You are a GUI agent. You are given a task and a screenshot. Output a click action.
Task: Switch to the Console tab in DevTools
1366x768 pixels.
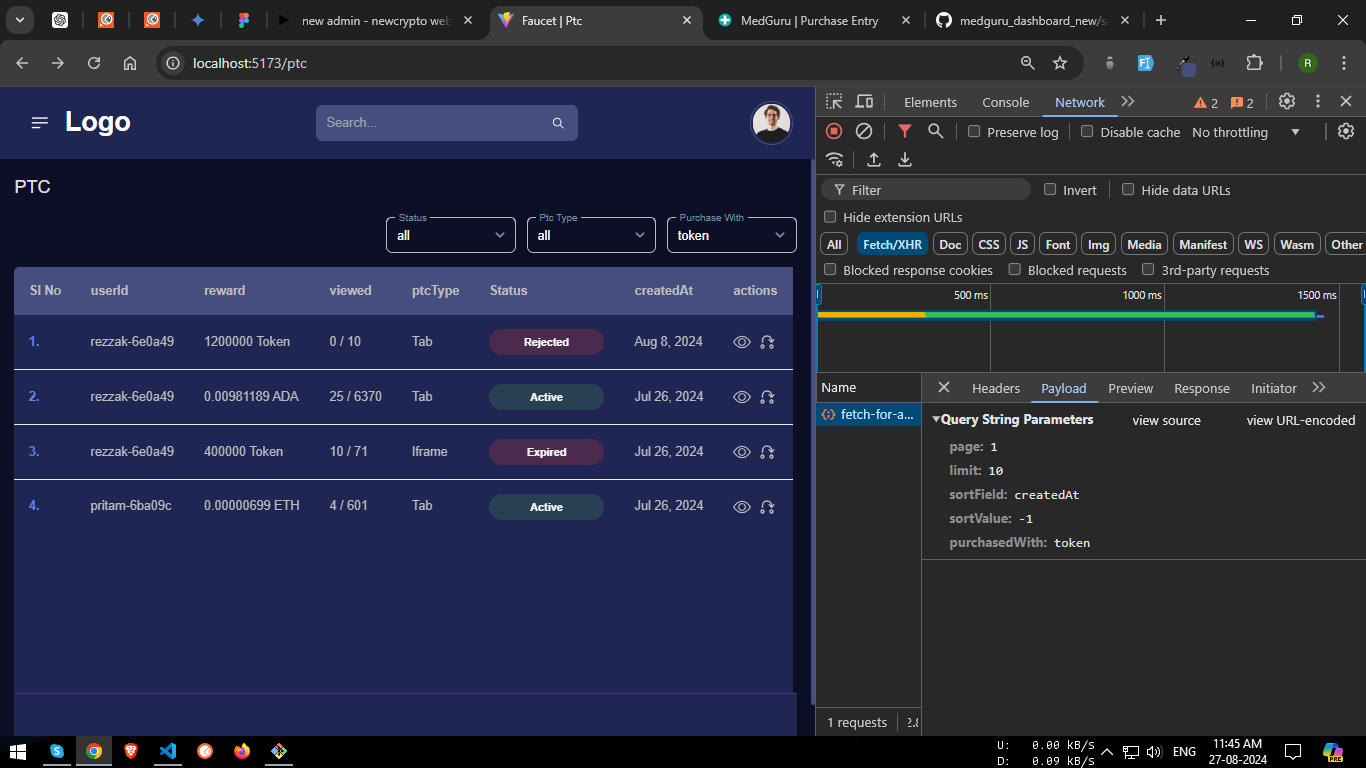[1005, 102]
